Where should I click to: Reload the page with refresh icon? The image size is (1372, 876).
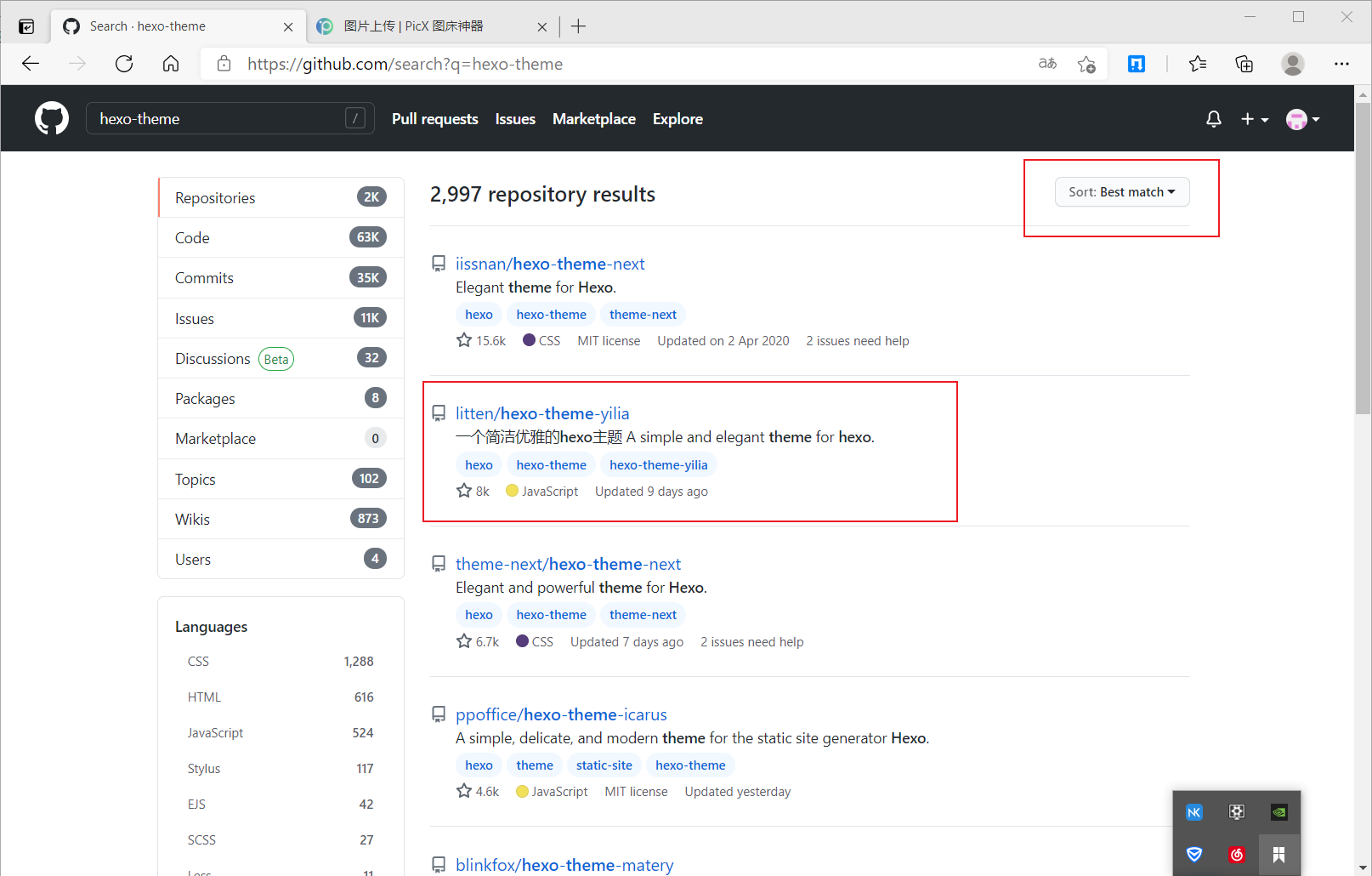pos(124,64)
